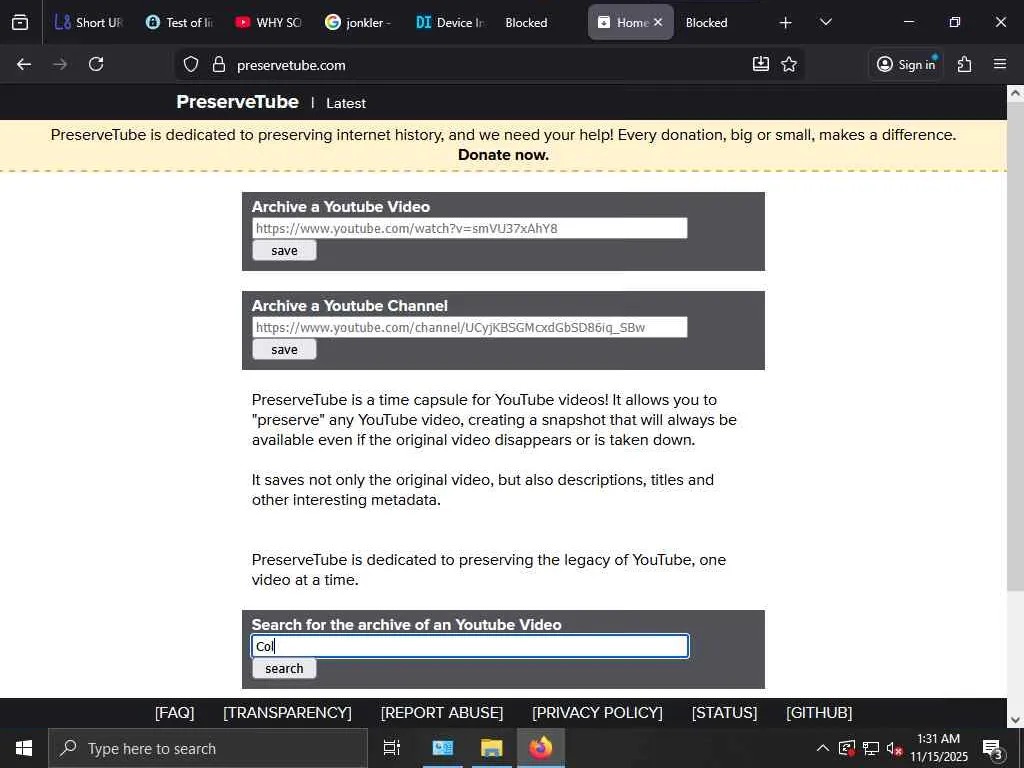This screenshot has width=1024, height=768.
Task: Open the STATUS footer link
Action: [x=724, y=712]
